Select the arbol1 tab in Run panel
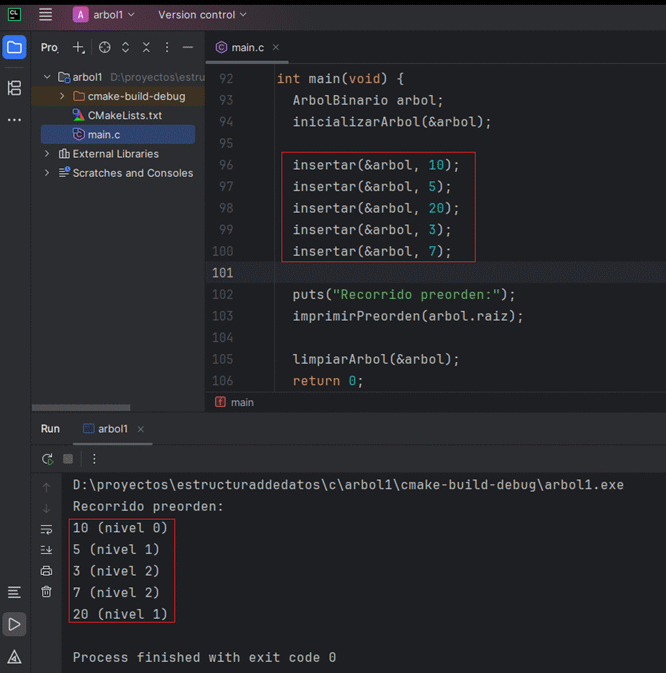 [x=111, y=429]
